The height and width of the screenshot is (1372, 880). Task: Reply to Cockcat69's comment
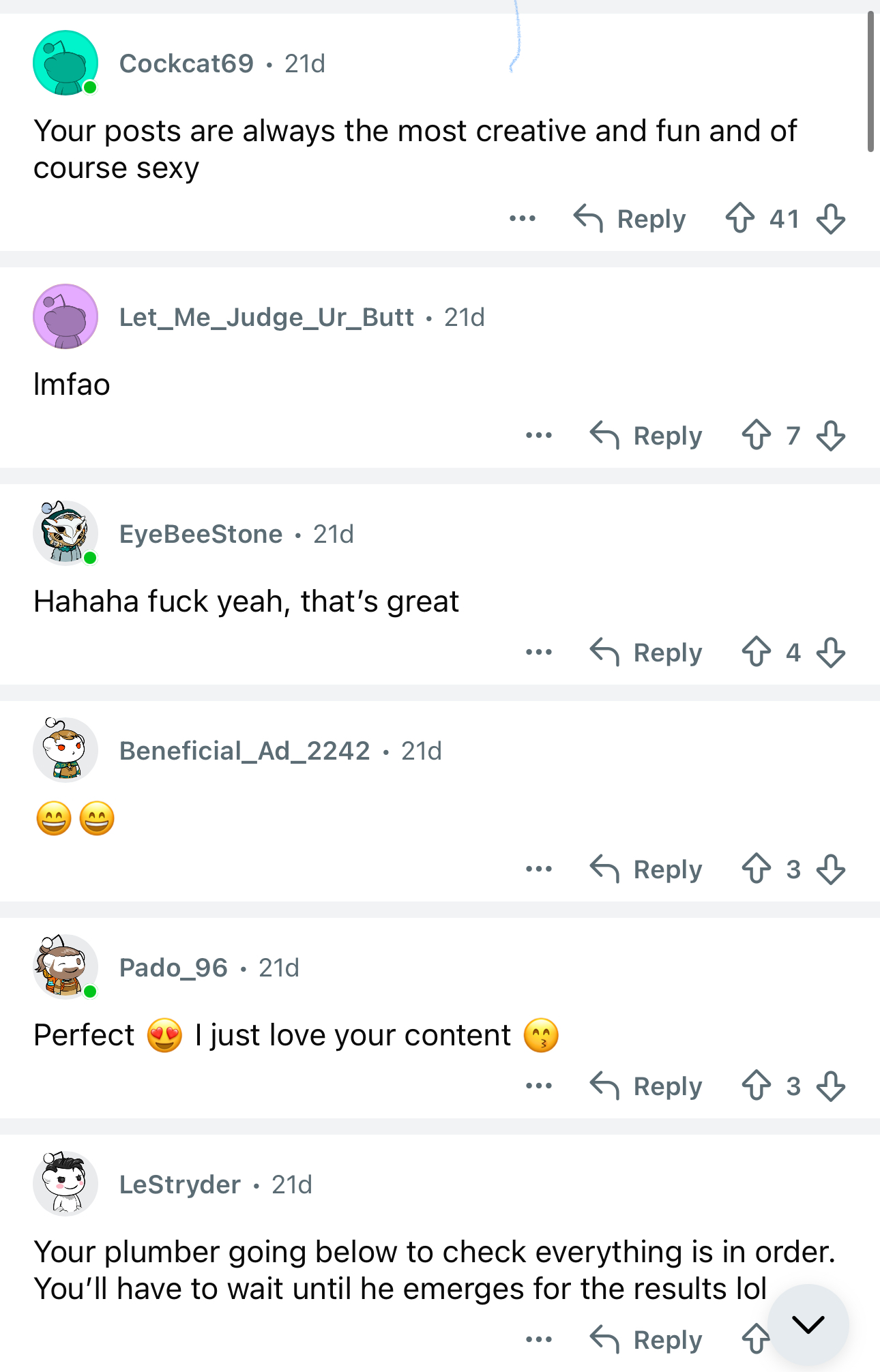tap(630, 219)
